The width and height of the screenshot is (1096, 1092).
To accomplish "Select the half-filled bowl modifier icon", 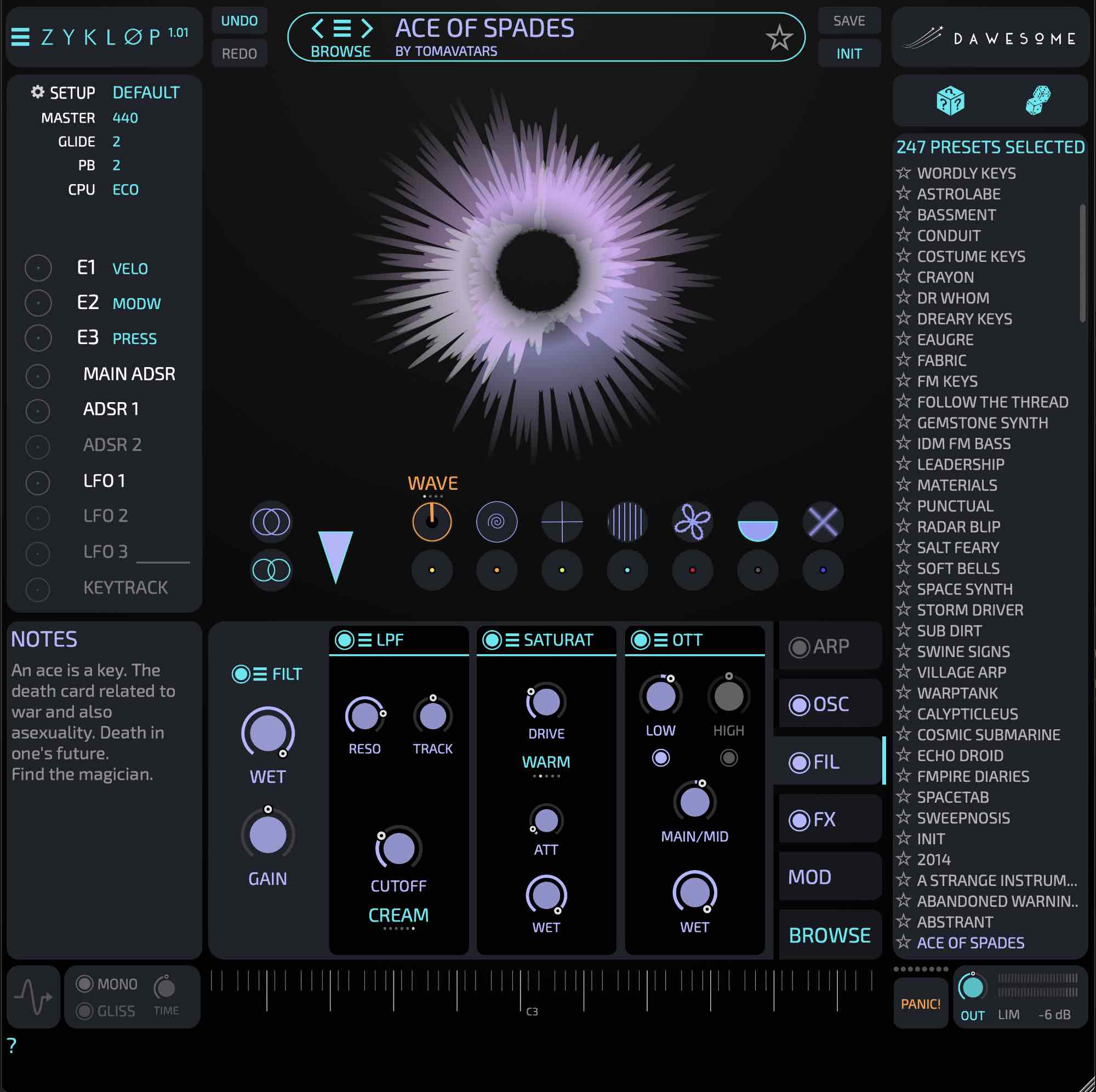I will tap(757, 521).
